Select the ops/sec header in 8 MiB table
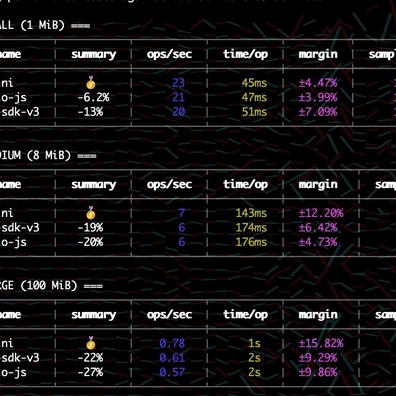Image resolution: width=396 pixels, height=396 pixels. tap(169, 185)
